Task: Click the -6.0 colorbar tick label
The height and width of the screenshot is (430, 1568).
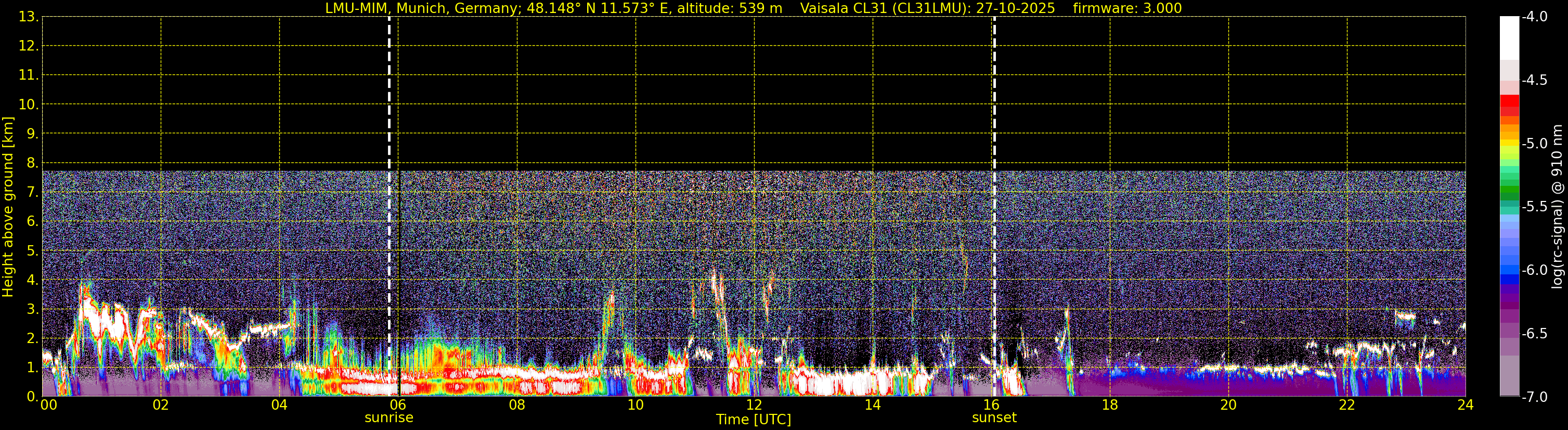Action: click(x=1535, y=270)
